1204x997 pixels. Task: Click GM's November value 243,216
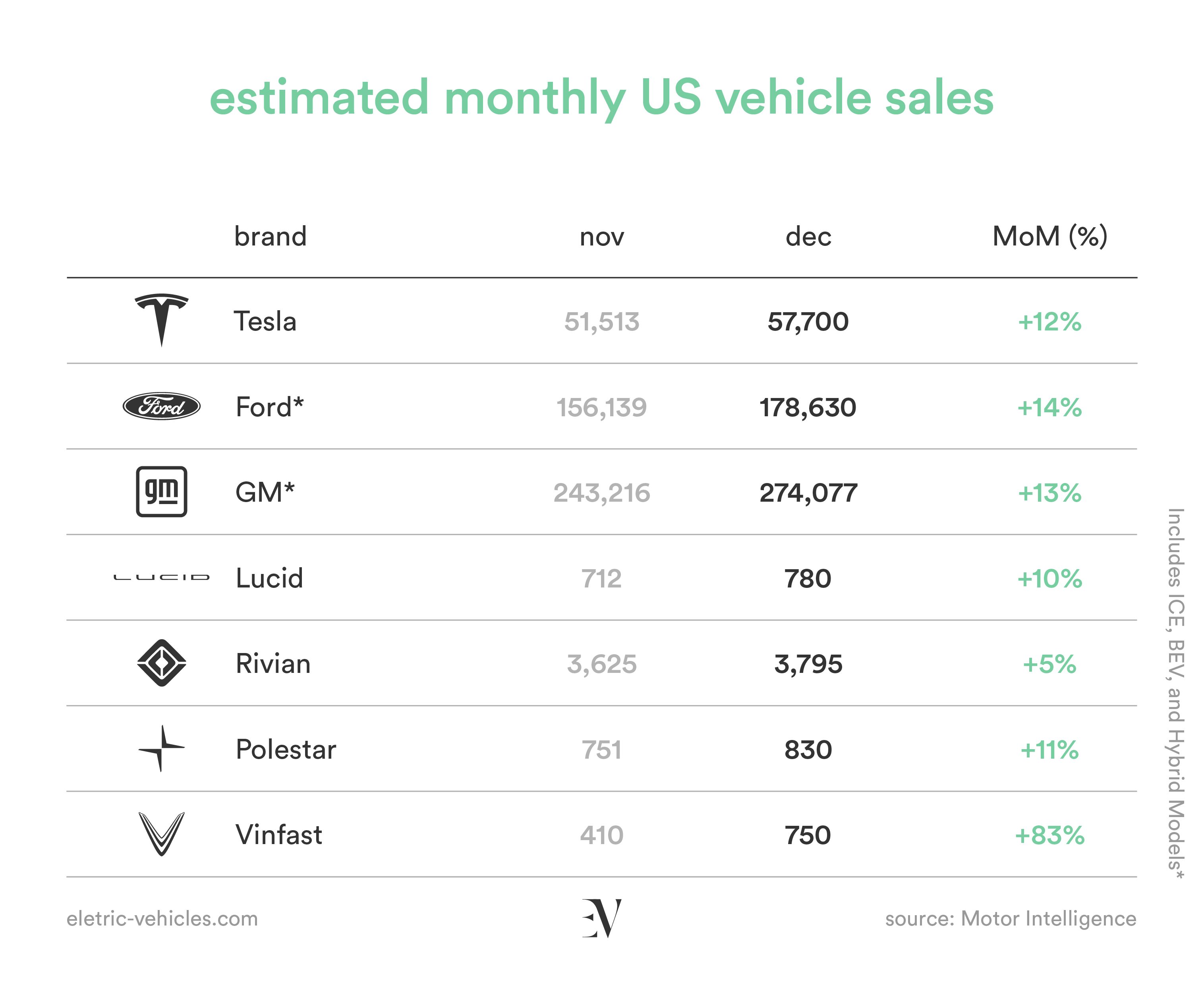601,493
